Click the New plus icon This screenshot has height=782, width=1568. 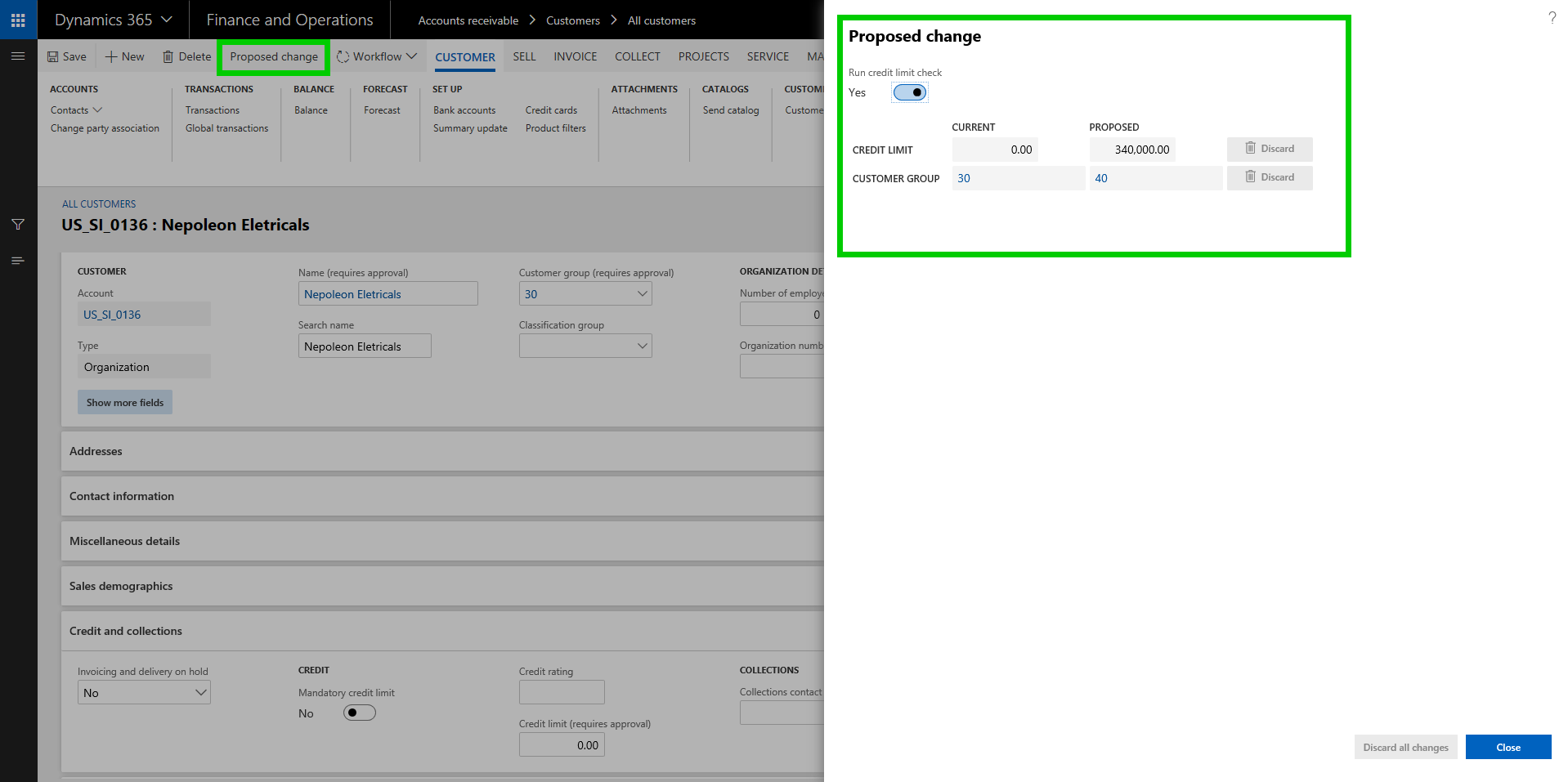pos(111,56)
